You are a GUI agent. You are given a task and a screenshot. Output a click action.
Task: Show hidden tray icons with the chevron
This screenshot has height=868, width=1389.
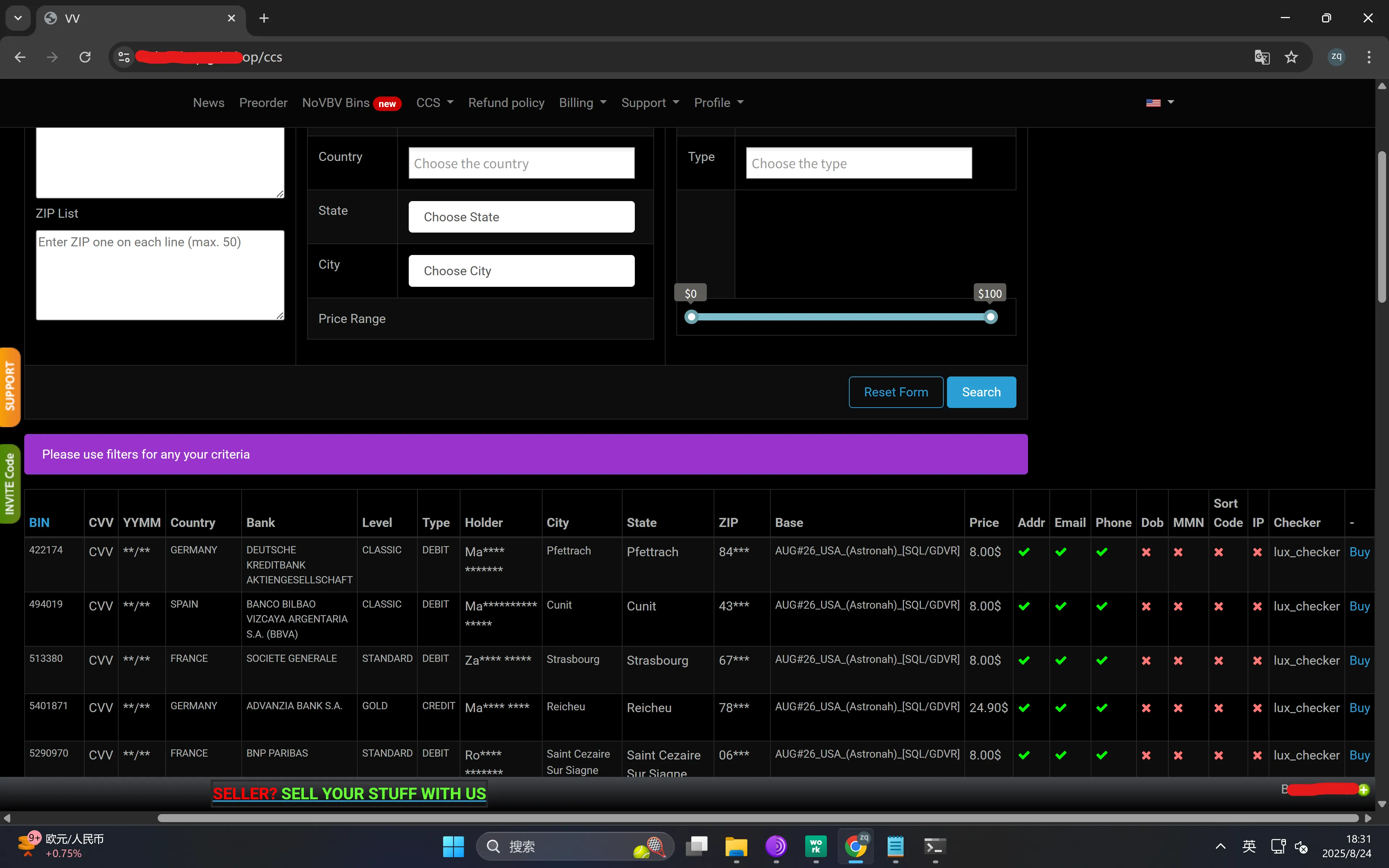point(1221,846)
